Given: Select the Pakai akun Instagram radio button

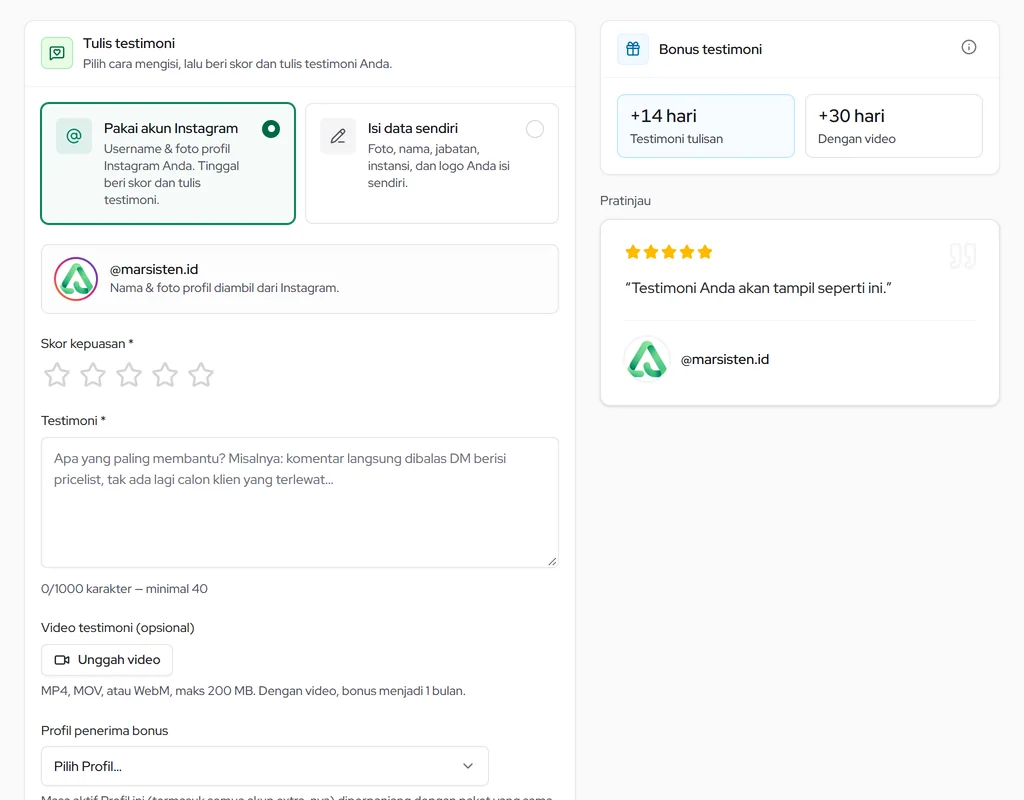Looking at the screenshot, I should tap(270, 129).
